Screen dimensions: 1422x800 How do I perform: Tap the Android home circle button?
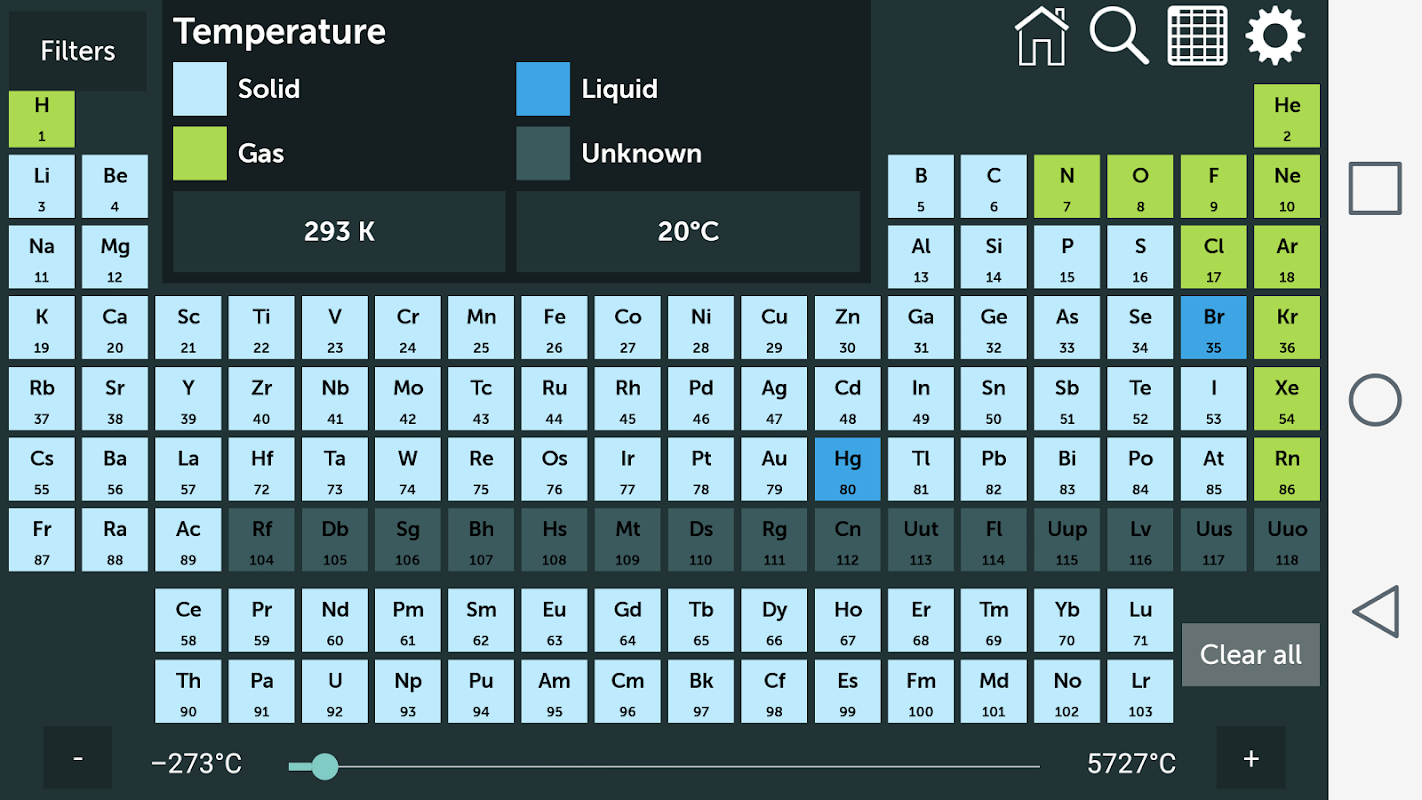click(x=1375, y=400)
